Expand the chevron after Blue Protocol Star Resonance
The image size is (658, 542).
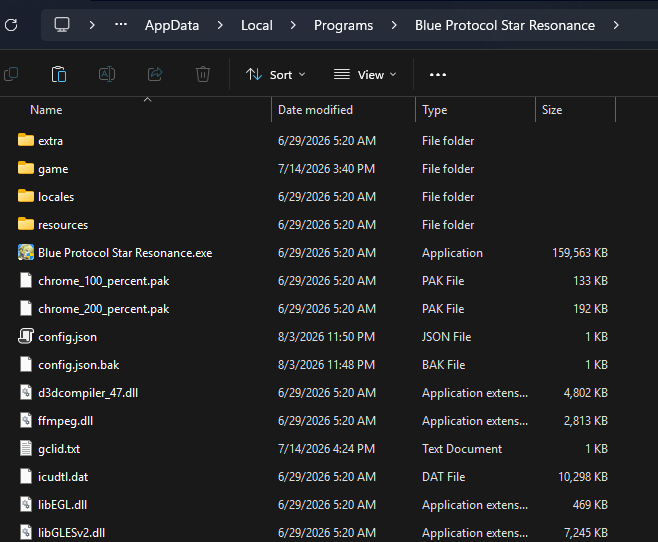click(x=616, y=25)
